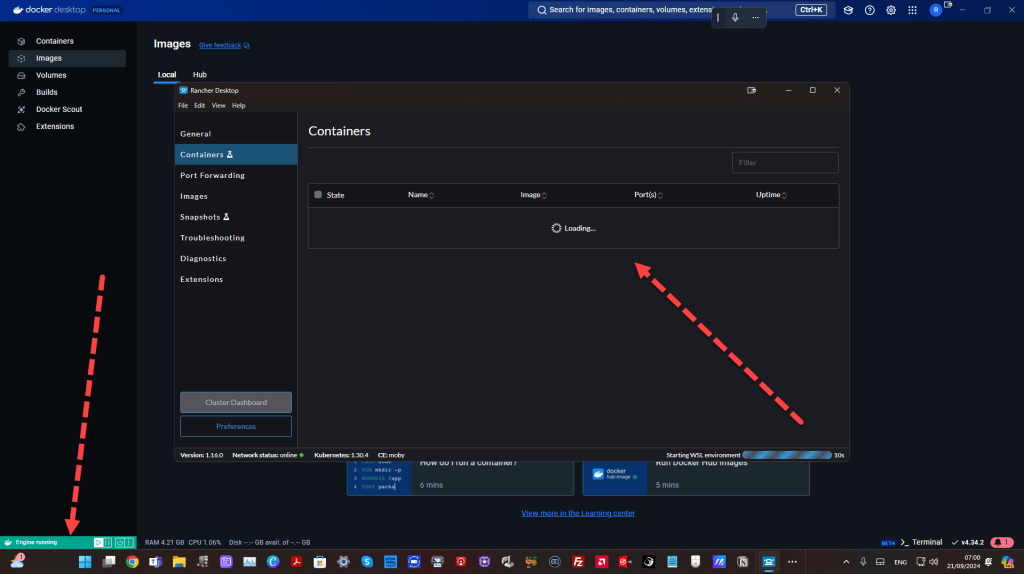Viewport: 1024px width, 574px height.
Task: Select Images in Rancher Desktop sidebar
Action: tap(236, 196)
